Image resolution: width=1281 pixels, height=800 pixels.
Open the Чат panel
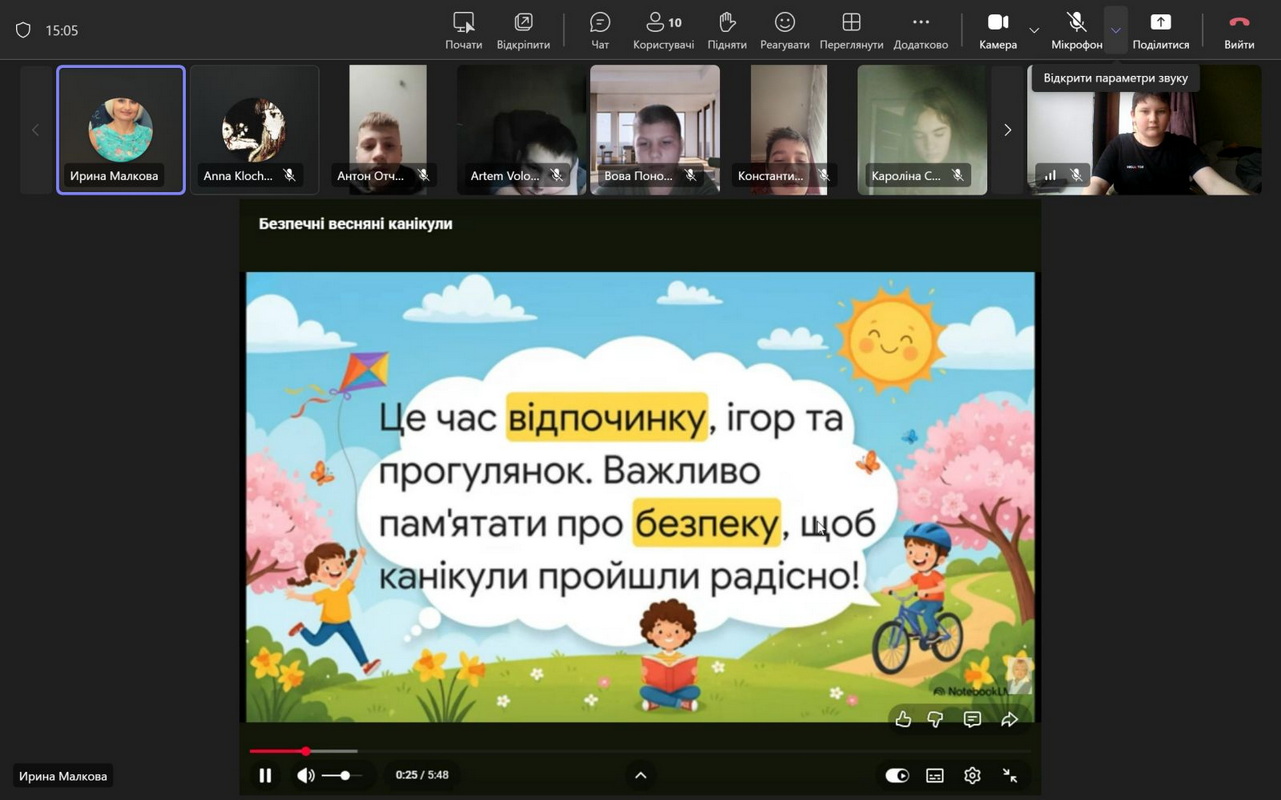(x=600, y=30)
